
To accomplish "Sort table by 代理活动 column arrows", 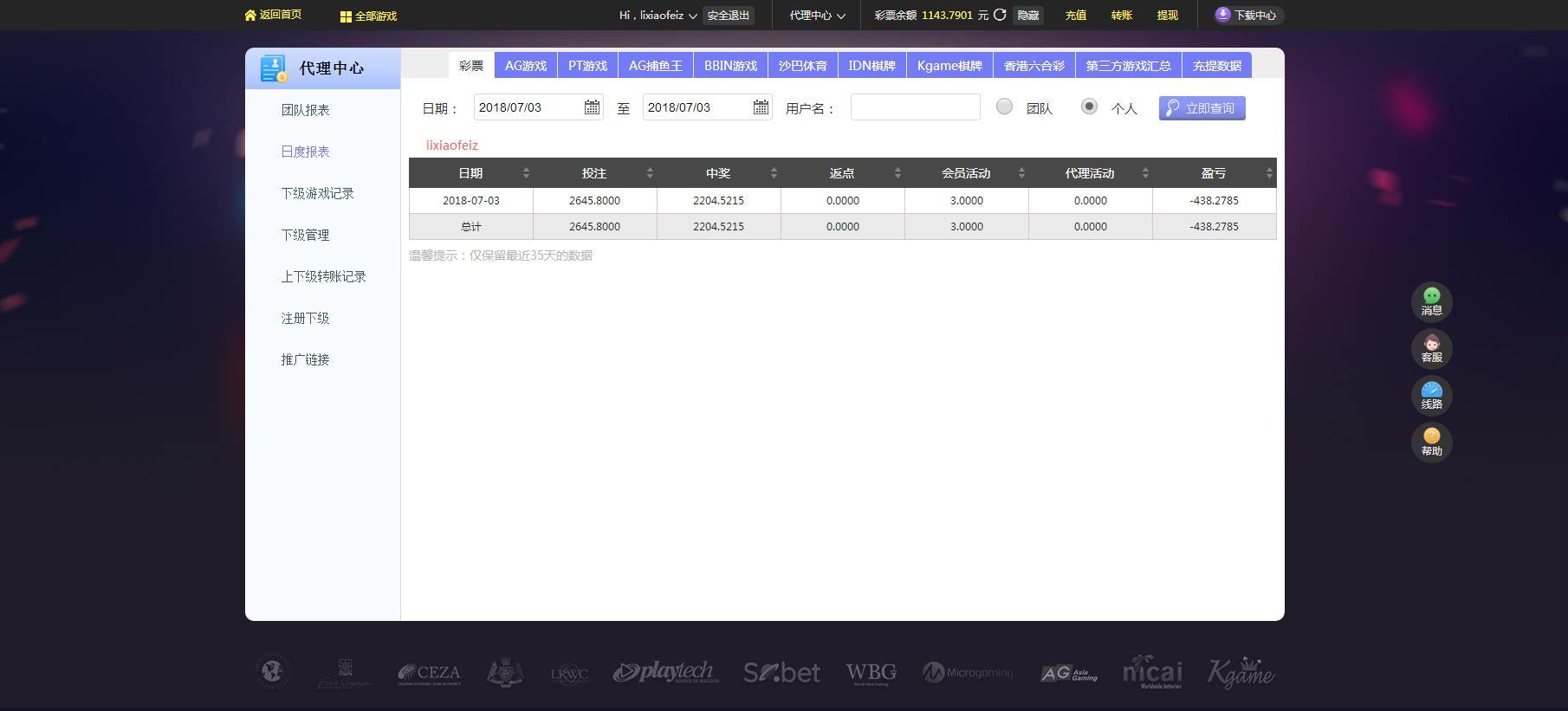I will [x=1145, y=173].
